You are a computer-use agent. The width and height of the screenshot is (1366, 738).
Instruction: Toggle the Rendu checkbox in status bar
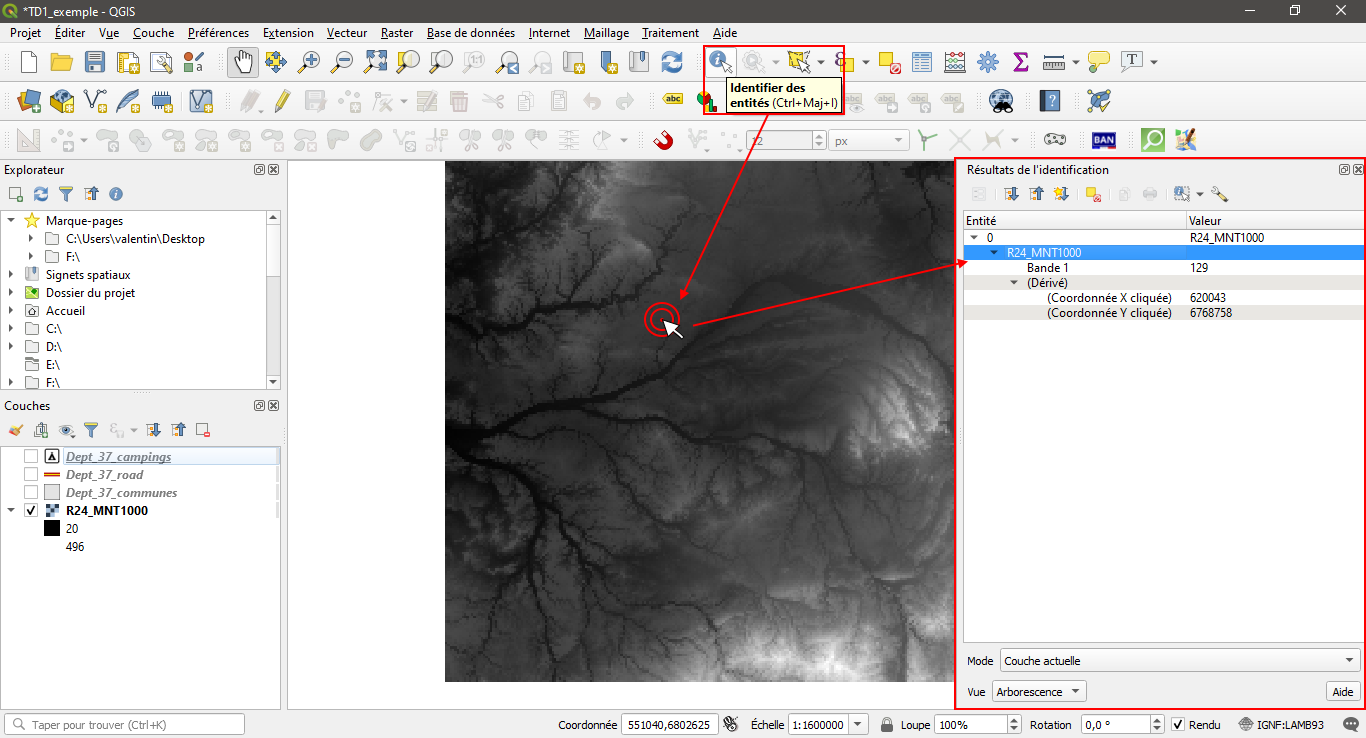click(1178, 724)
